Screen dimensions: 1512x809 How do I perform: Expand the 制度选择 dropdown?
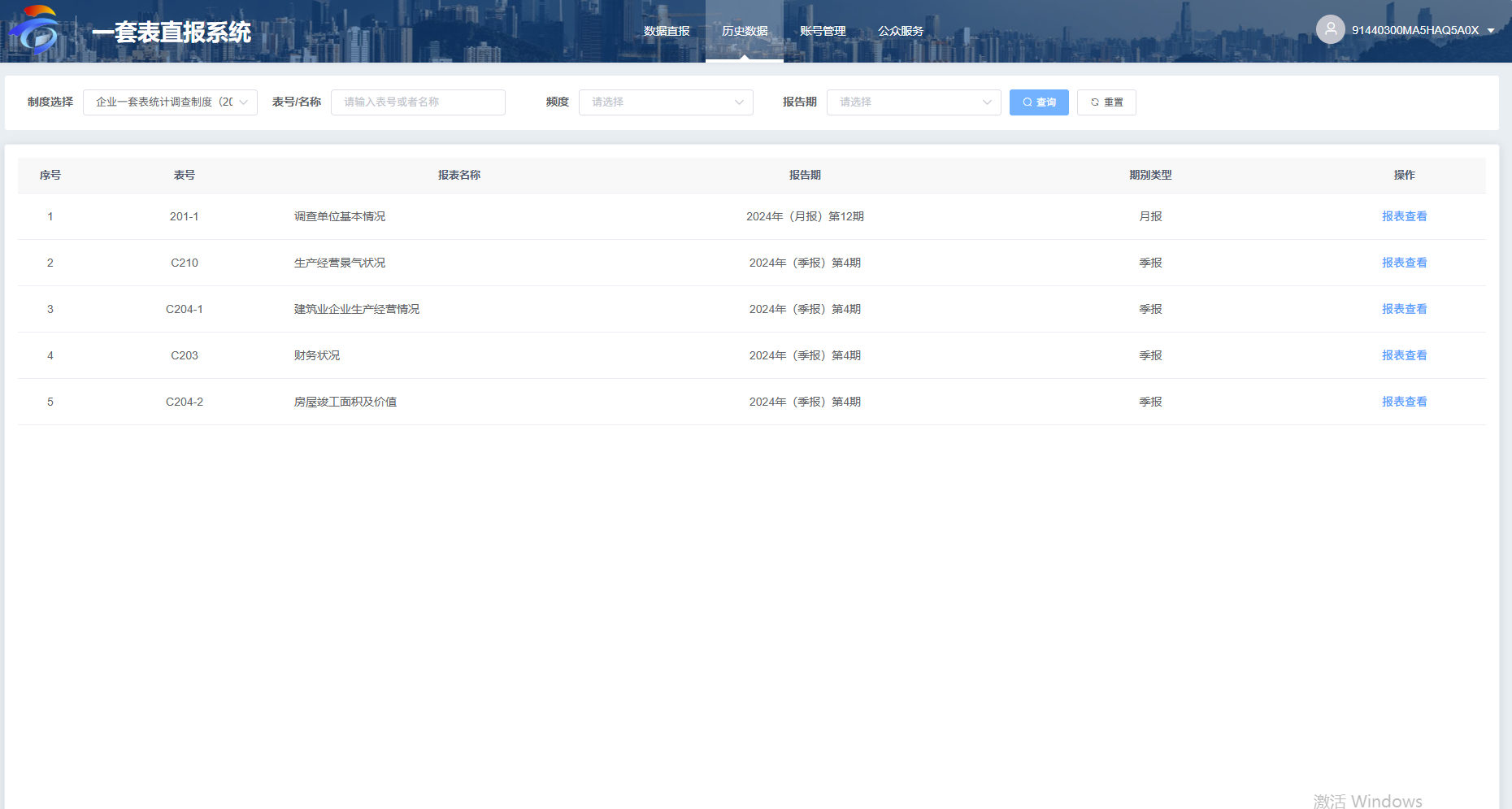click(170, 102)
